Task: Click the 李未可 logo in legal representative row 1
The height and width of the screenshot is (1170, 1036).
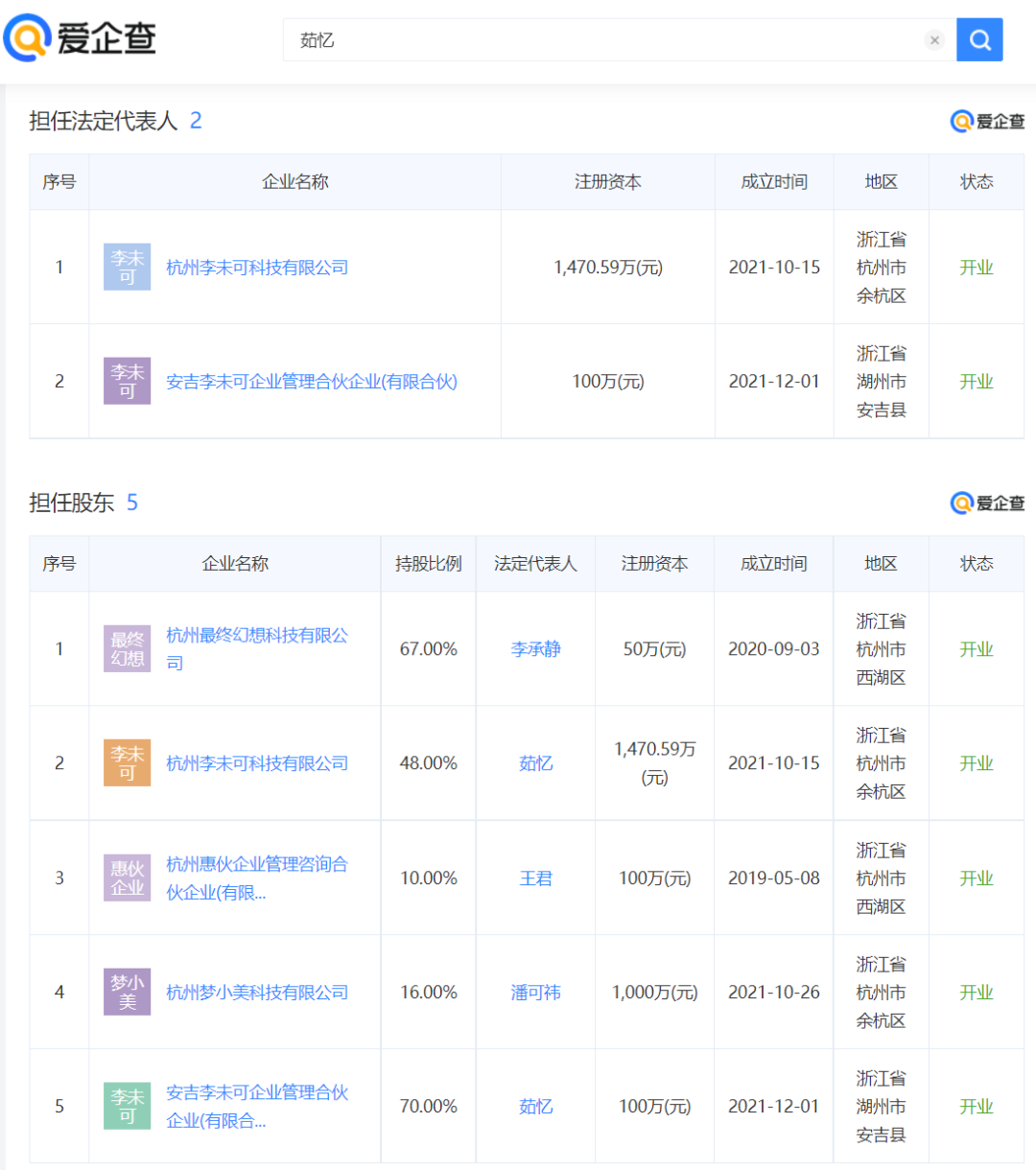Action: point(128,267)
